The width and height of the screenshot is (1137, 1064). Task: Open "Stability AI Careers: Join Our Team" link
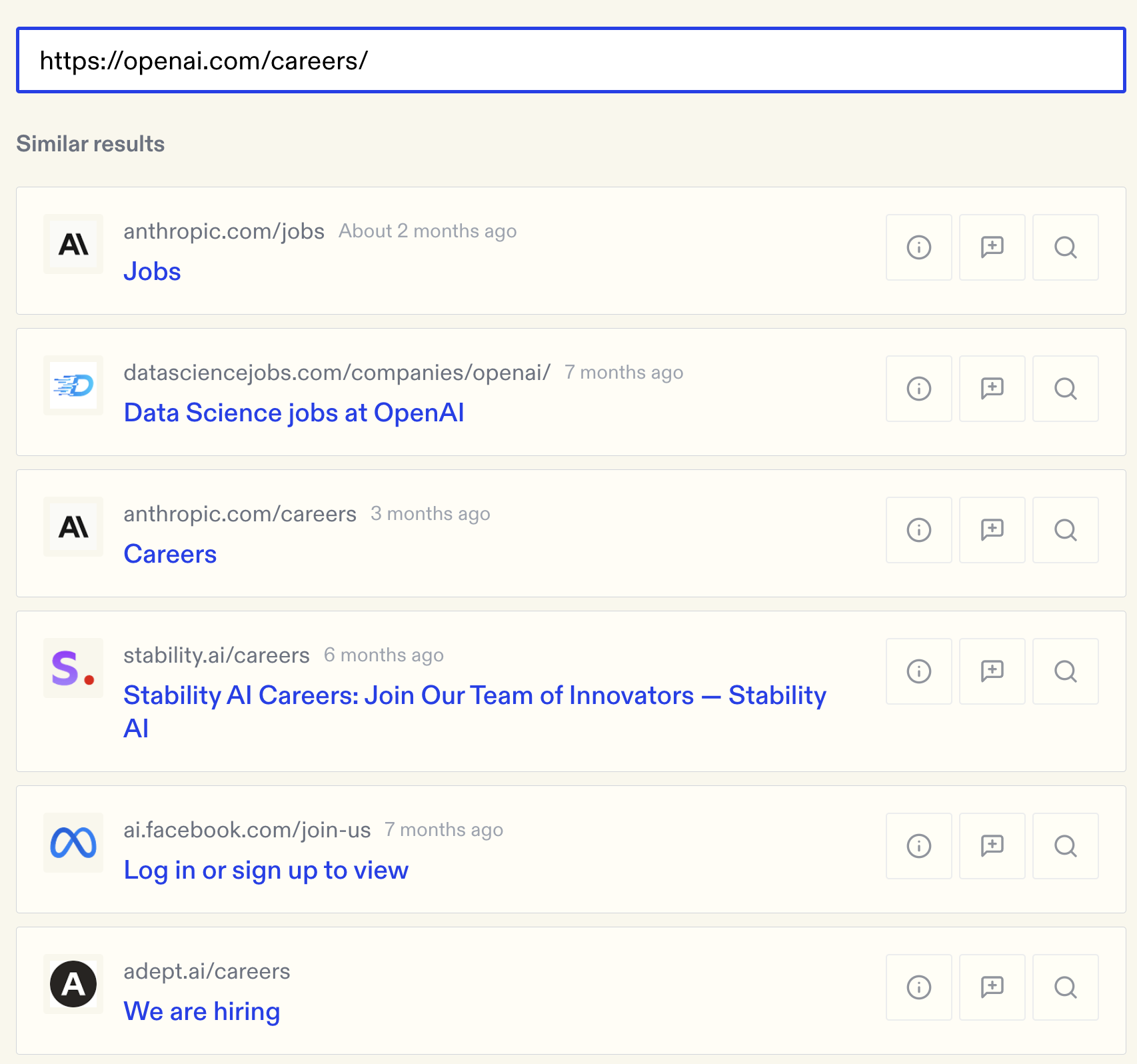coord(475,711)
